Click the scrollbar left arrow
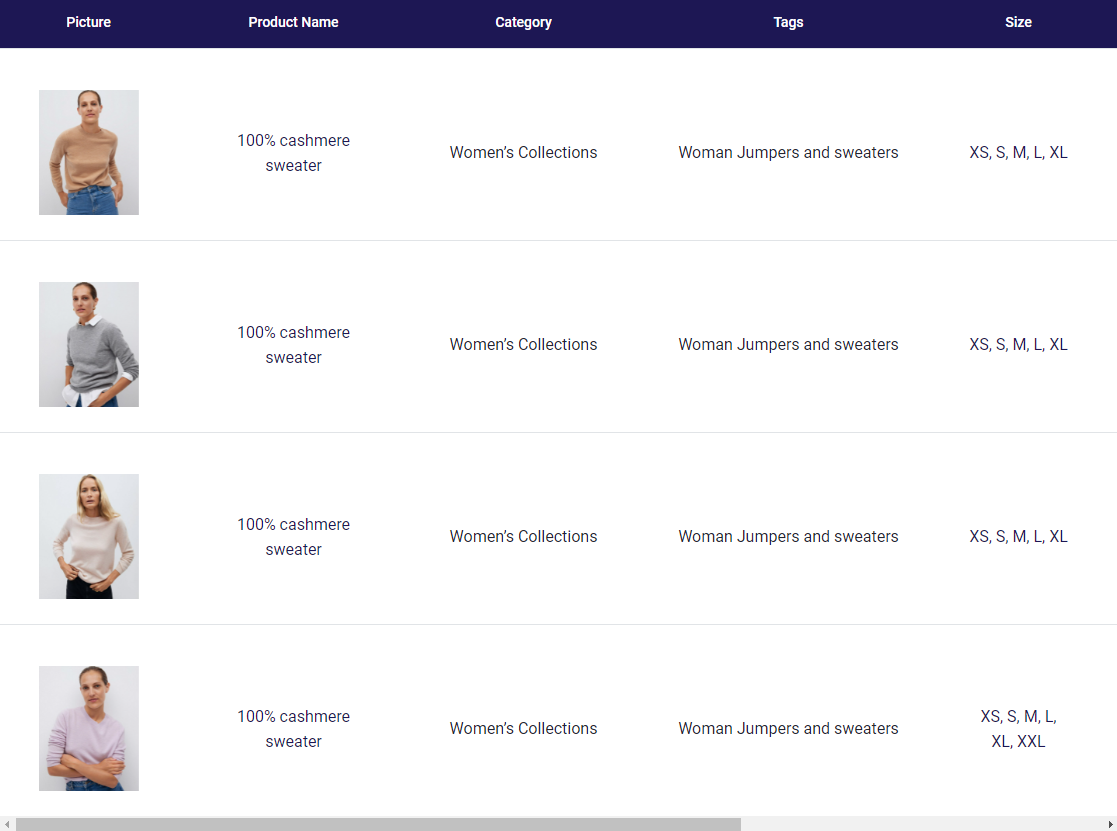Viewport: 1117px width, 831px height. [x=6, y=825]
